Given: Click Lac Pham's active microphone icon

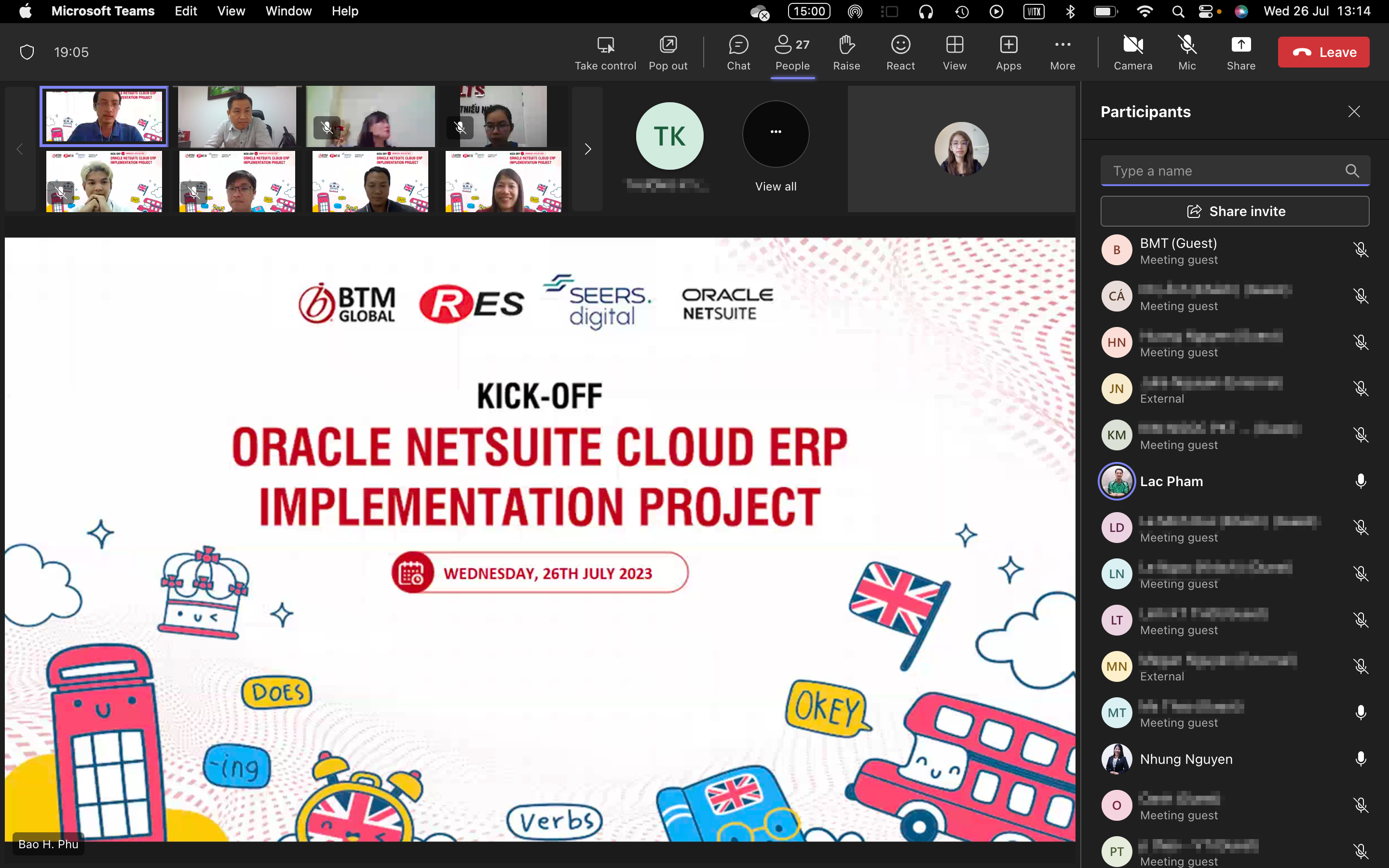Looking at the screenshot, I should tap(1360, 481).
